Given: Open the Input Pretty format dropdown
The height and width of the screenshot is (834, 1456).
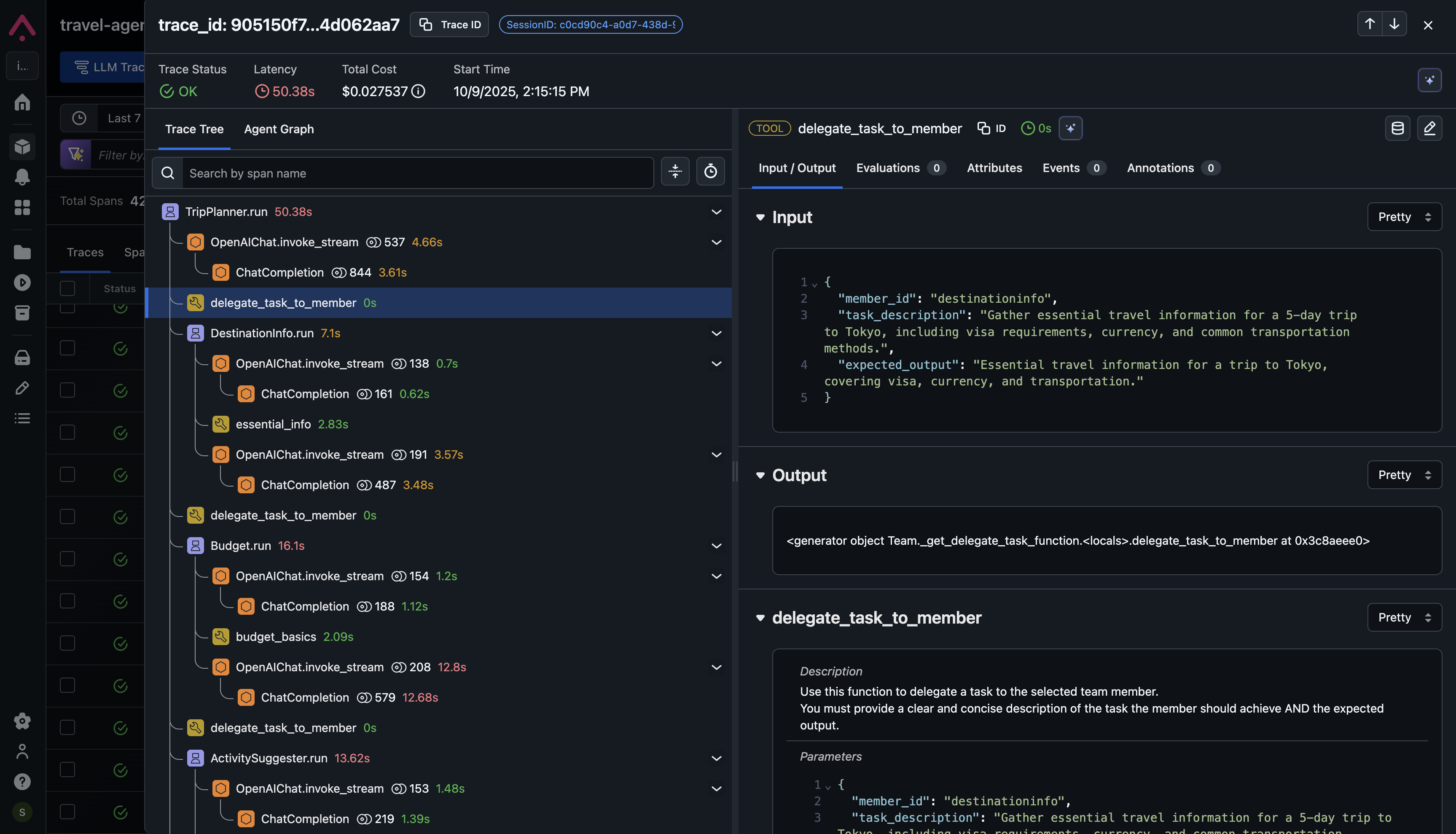Looking at the screenshot, I should click(x=1404, y=217).
